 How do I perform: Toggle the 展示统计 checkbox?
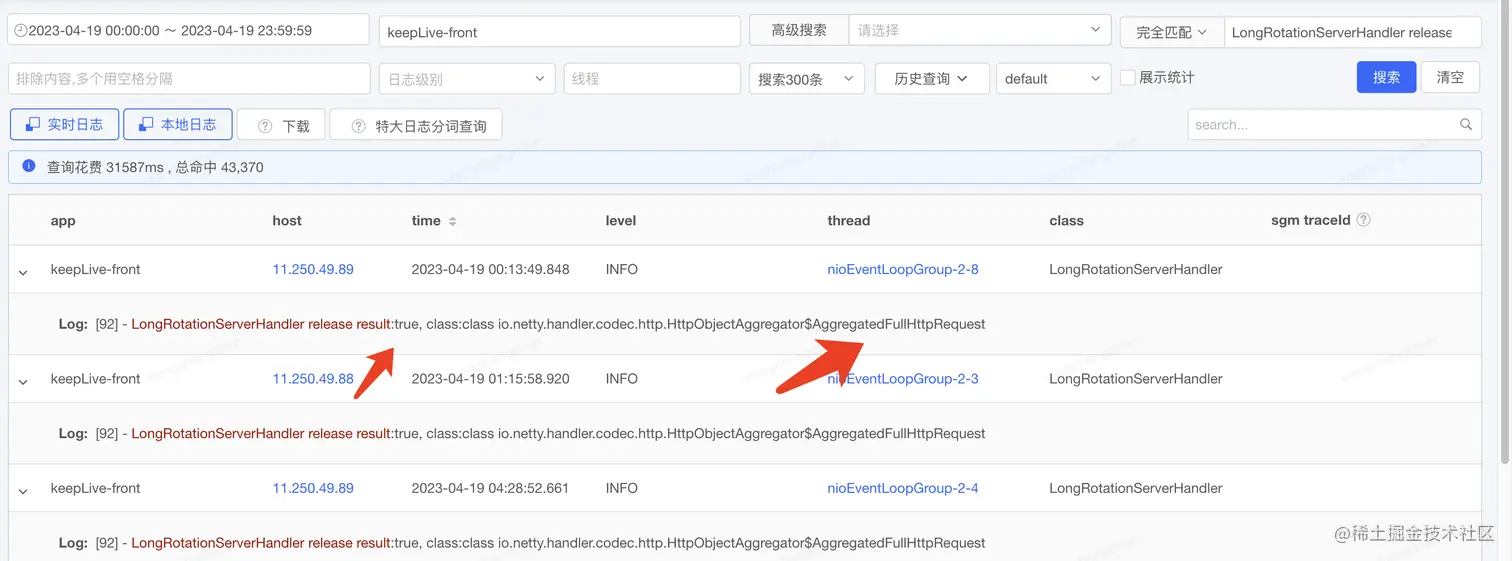click(1127, 77)
